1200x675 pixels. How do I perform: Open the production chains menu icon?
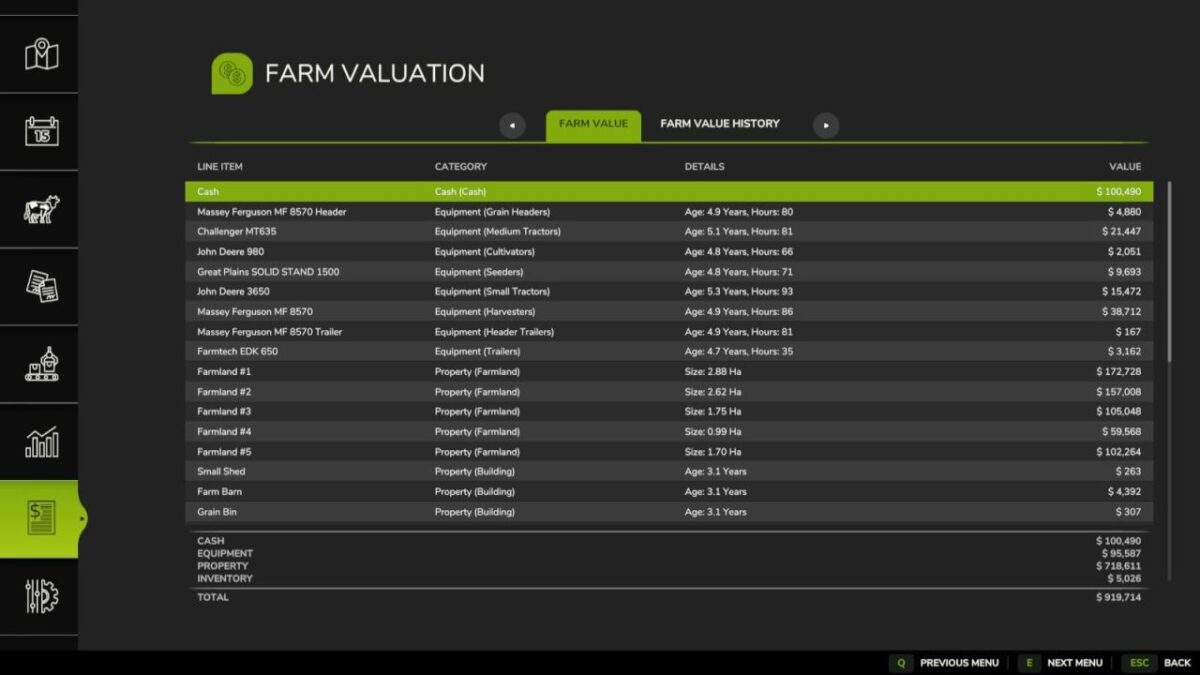[39, 363]
